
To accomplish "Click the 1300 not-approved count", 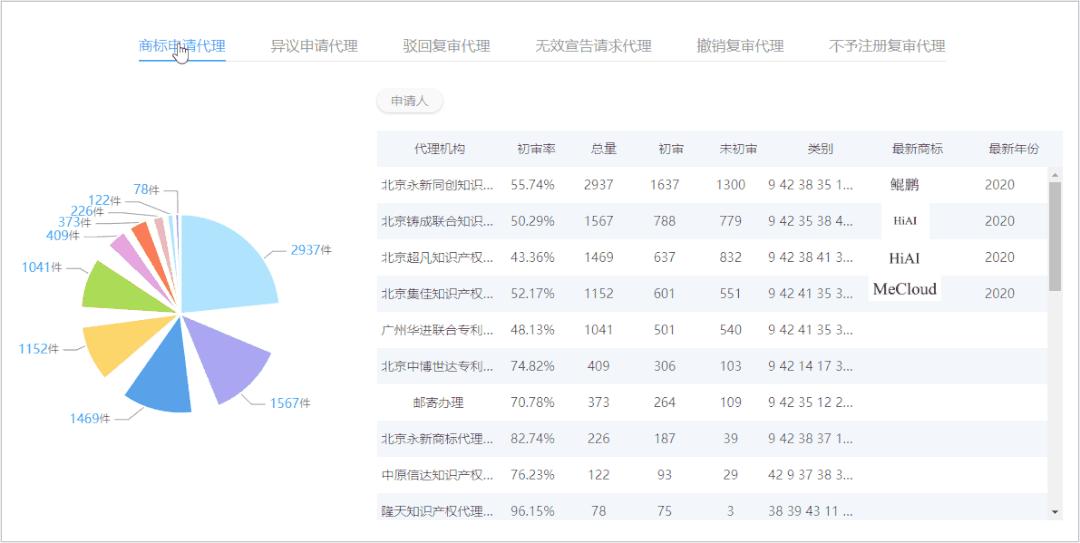I will point(731,185).
